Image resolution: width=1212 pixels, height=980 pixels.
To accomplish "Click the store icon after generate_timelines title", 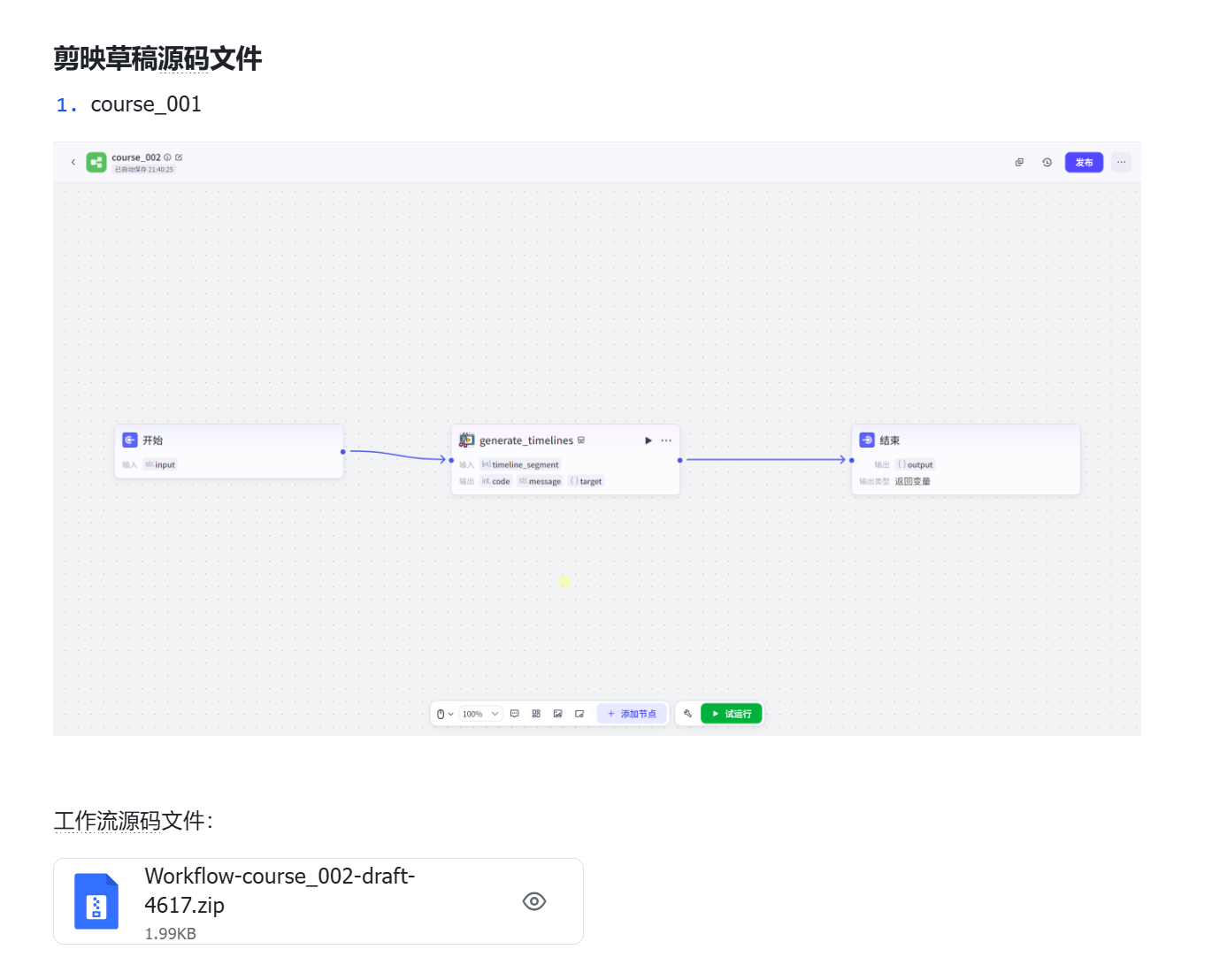I will 581,440.
